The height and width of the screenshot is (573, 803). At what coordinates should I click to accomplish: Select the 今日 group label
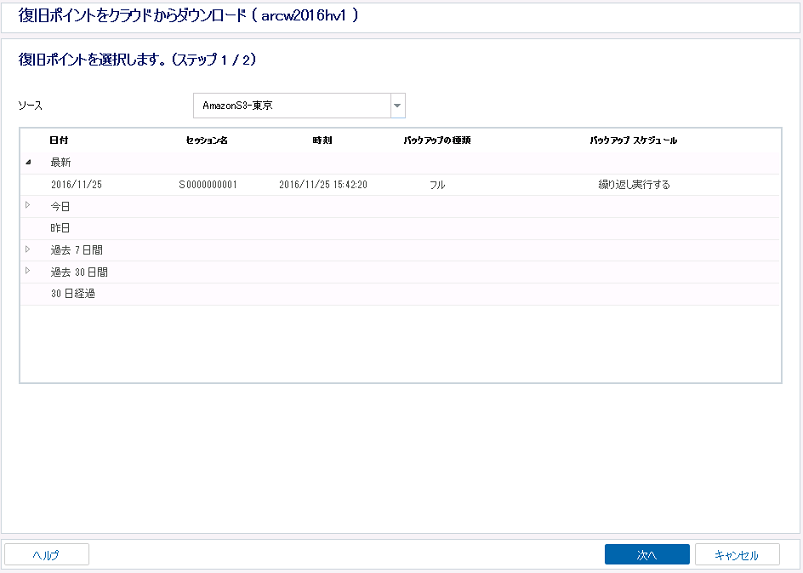[60, 206]
